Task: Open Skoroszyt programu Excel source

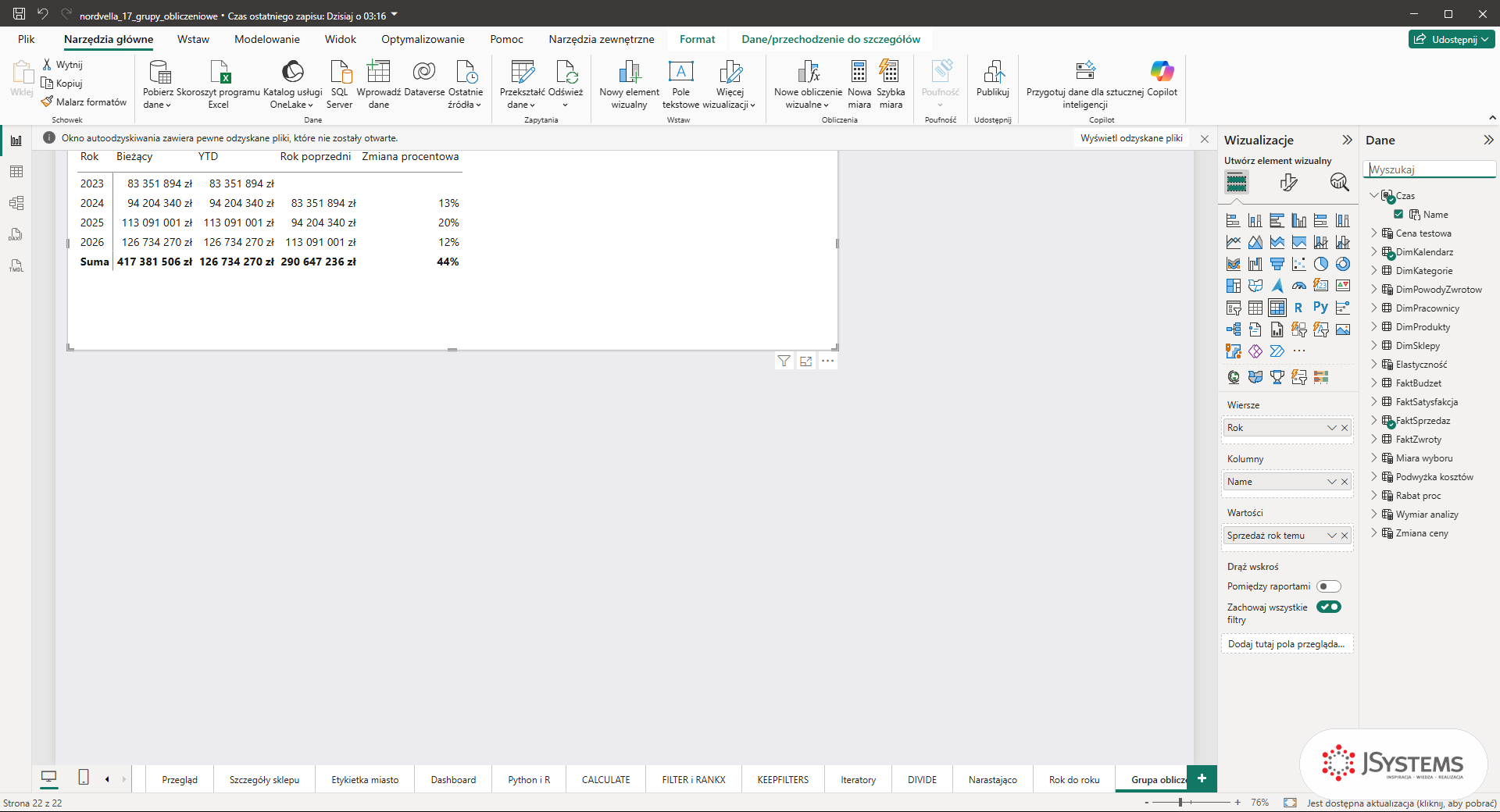Action: (x=219, y=84)
